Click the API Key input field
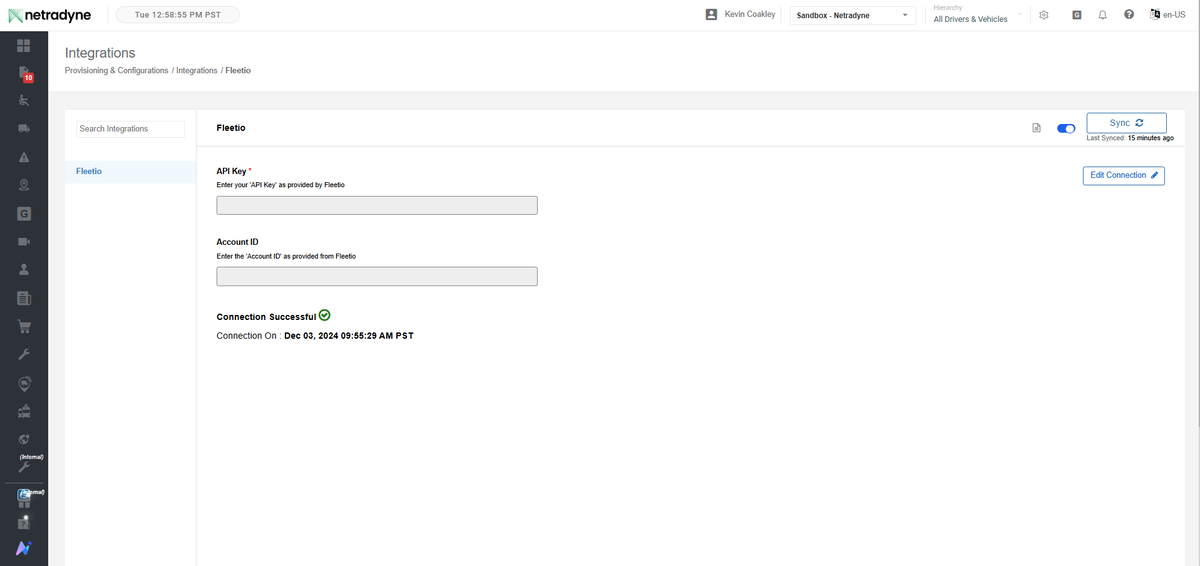 [377, 205]
